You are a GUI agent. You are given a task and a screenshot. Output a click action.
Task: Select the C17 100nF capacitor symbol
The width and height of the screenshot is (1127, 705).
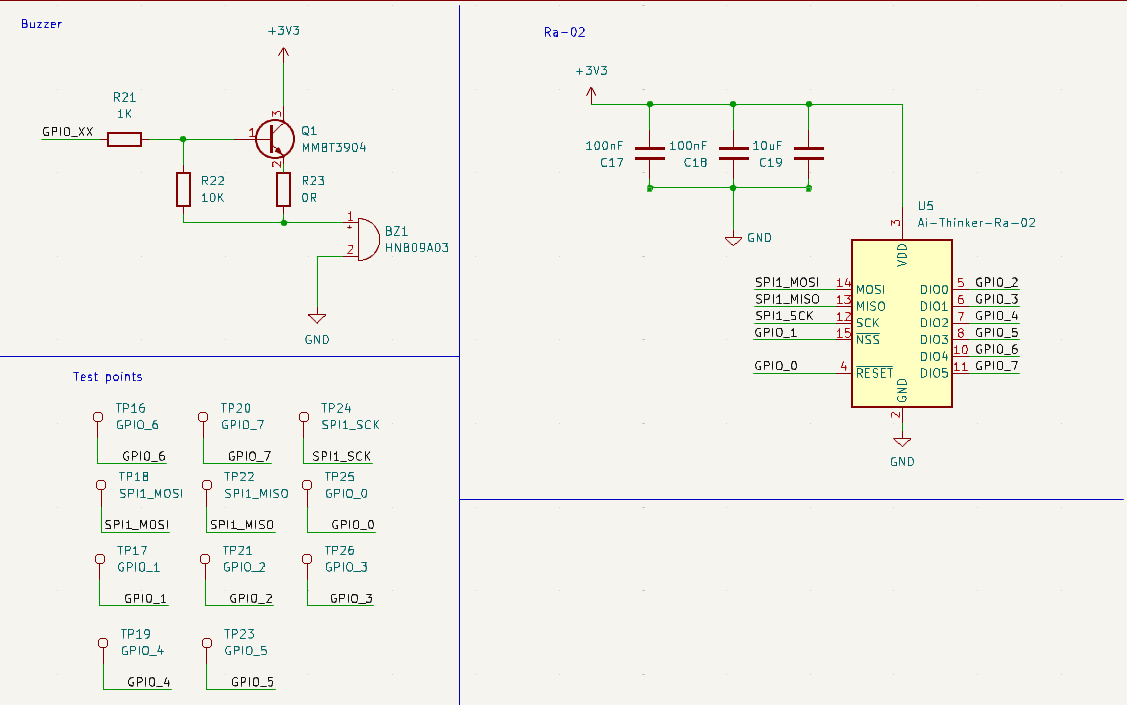click(650, 153)
